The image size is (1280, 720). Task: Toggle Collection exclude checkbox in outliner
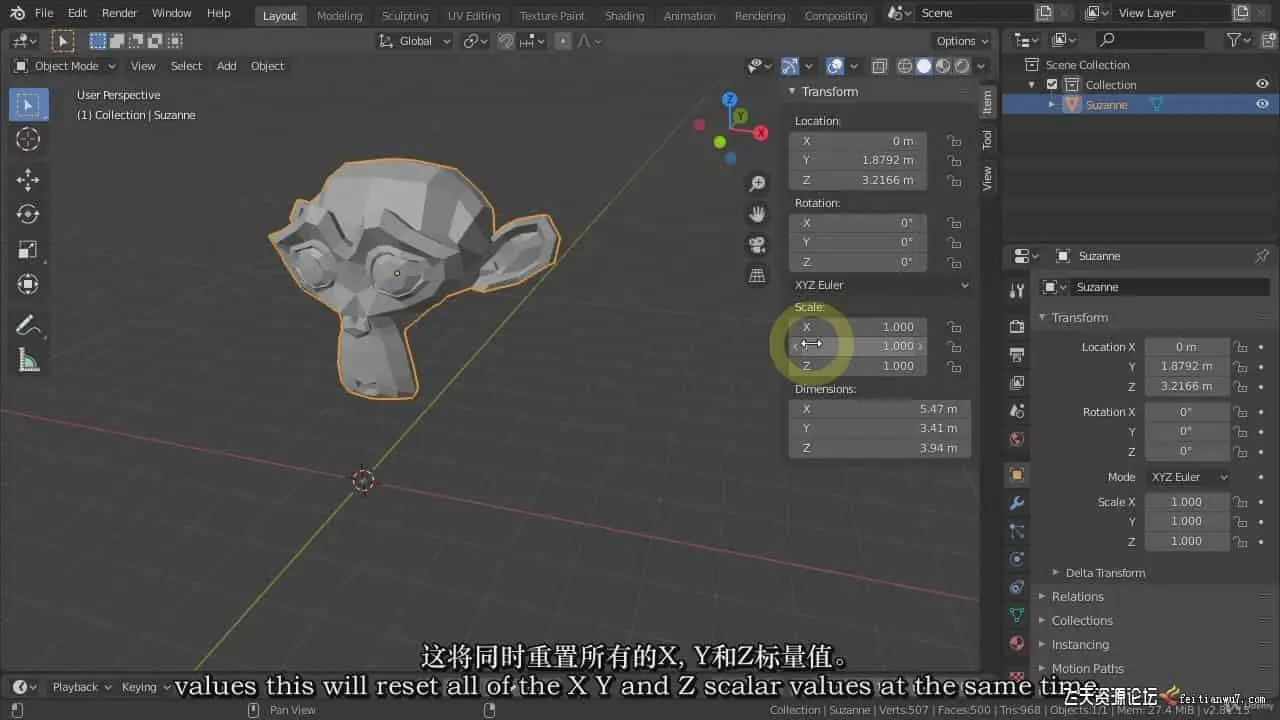point(1051,85)
